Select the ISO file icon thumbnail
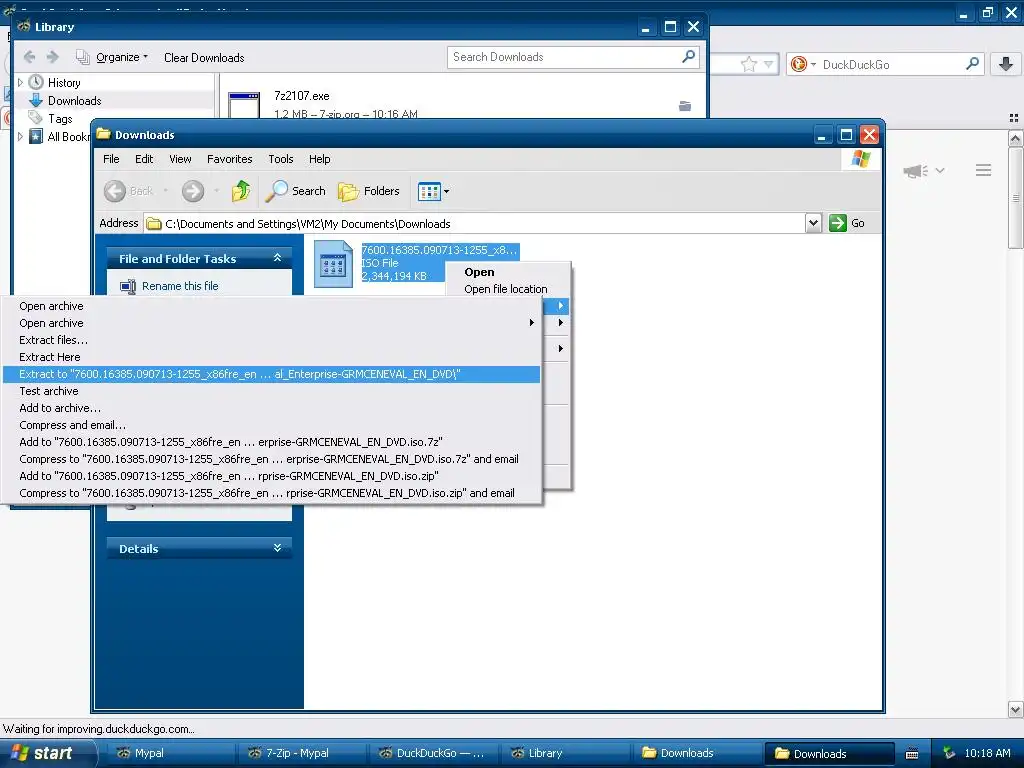Image resolution: width=1024 pixels, height=768 pixels. (x=333, y=264)
